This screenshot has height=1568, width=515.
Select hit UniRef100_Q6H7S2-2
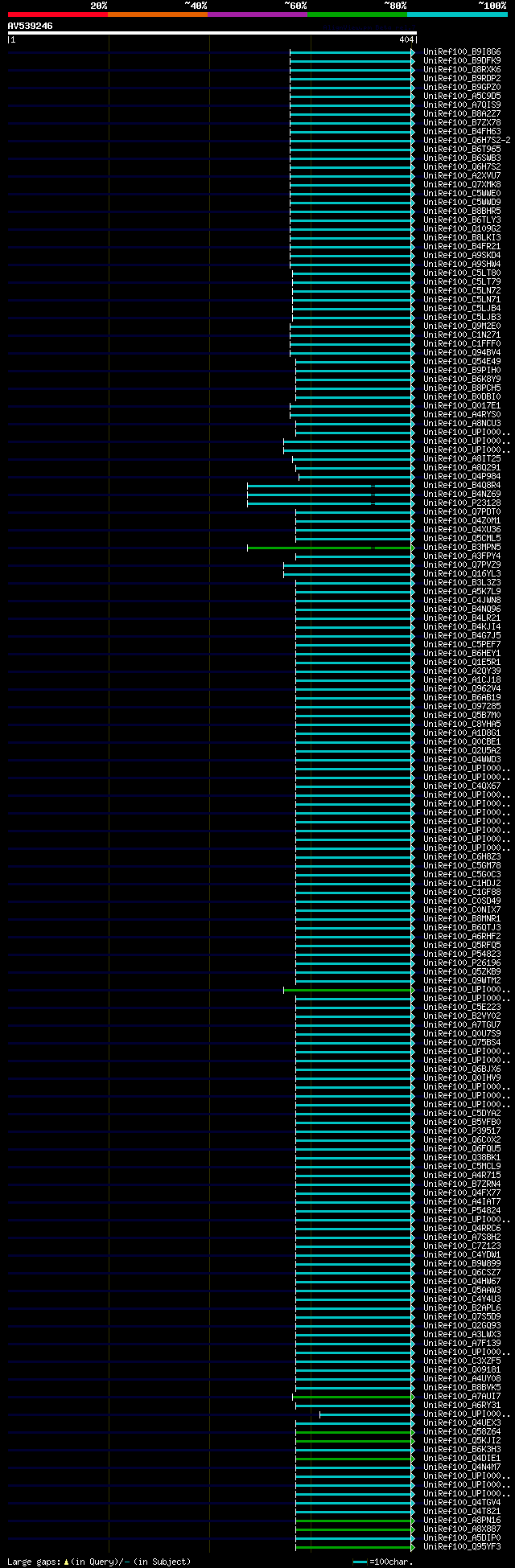[467, 140]
